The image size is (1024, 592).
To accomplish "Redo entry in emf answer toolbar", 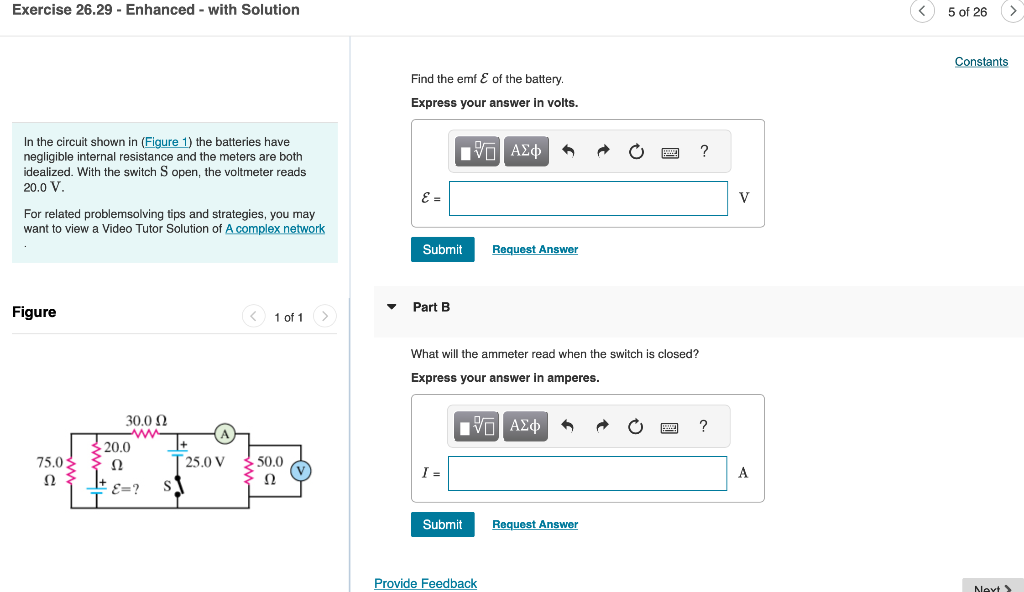I will coord(603,151).
